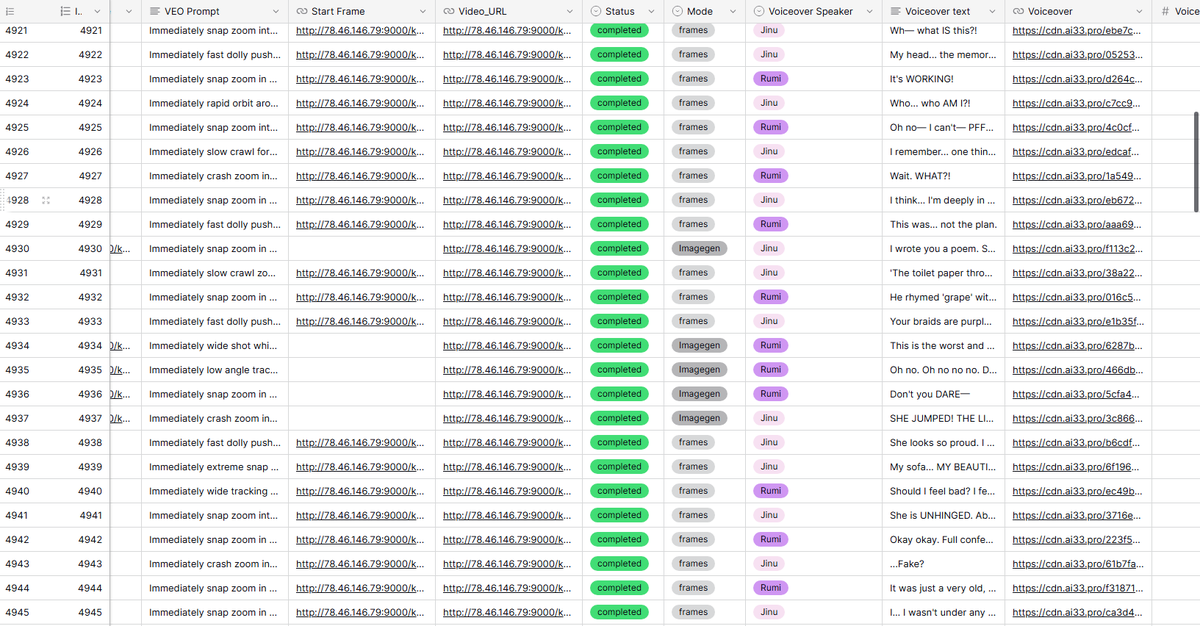
Task: Click the select-field icon beside Mode header
Action: pyautogui.click(x=678, y=11)
